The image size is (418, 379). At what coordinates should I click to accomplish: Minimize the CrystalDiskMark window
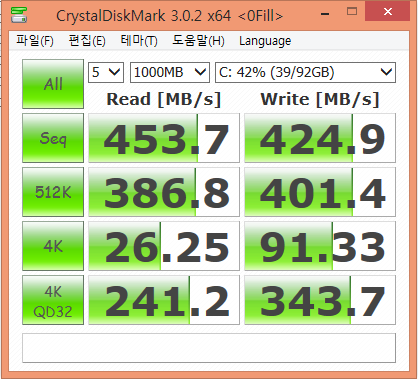pos(325,14)
